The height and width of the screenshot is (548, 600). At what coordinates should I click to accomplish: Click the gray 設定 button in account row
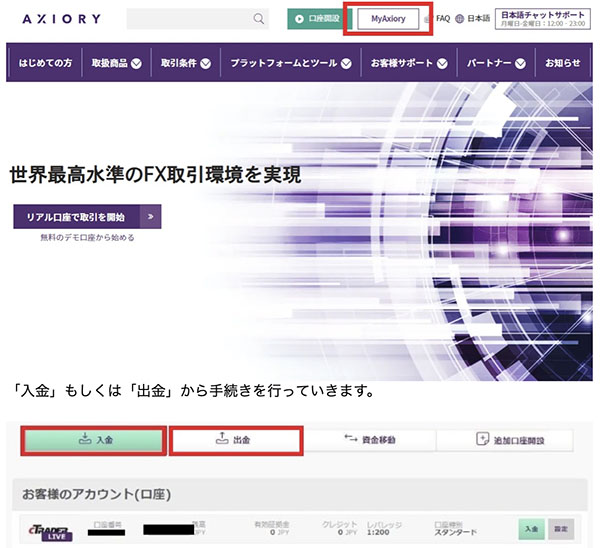(x=561, y=529)
